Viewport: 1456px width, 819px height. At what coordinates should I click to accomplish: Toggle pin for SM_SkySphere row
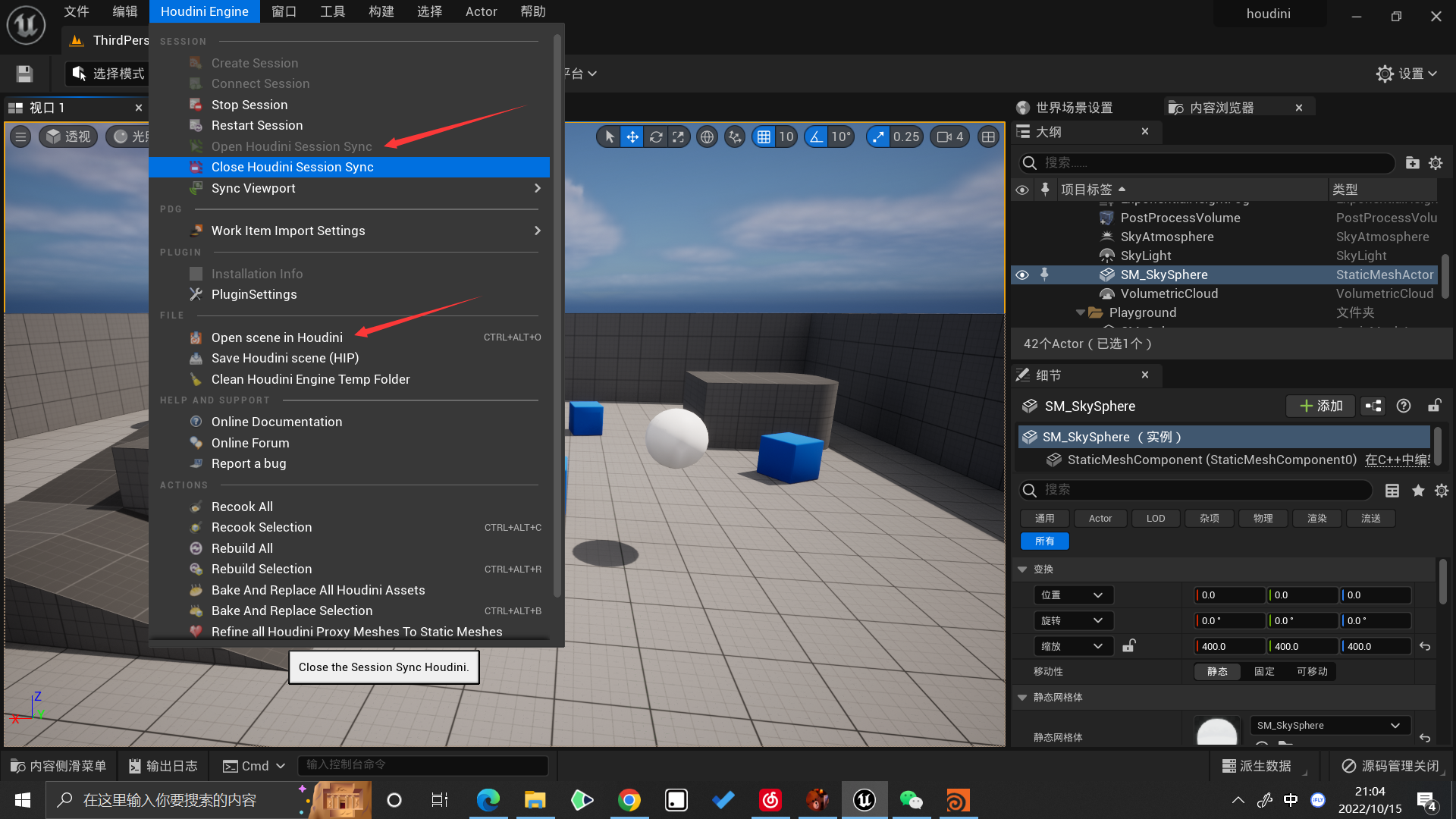[1044, 275]
